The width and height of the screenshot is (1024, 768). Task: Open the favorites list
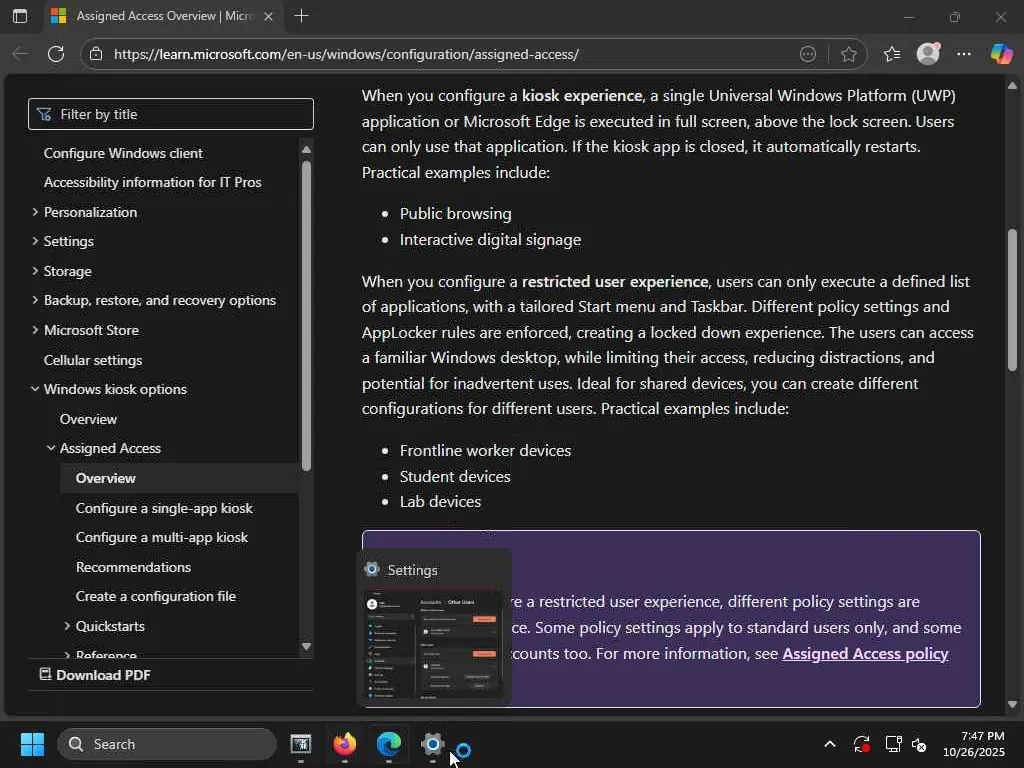point(892,54)
